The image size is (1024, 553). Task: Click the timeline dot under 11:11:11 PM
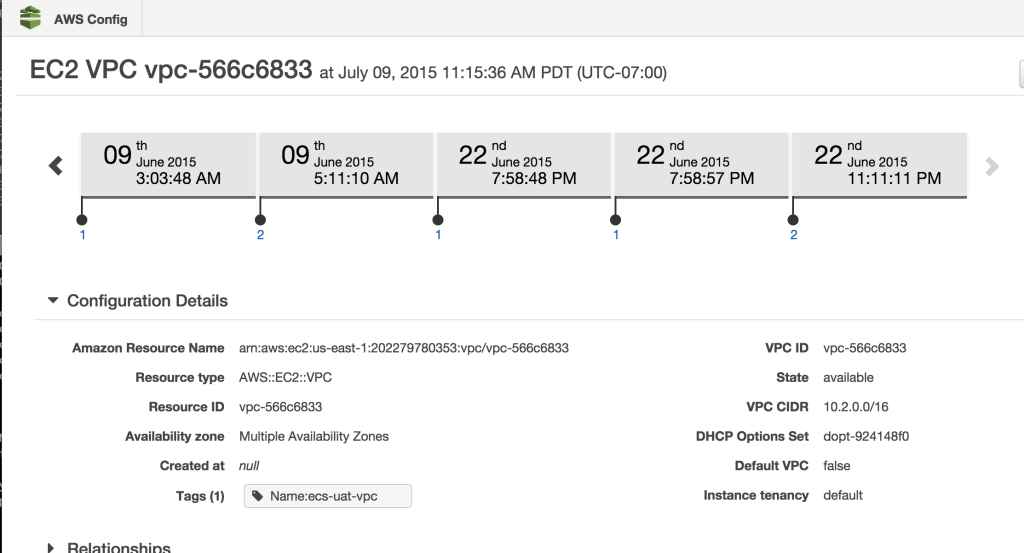click(793, 220)
